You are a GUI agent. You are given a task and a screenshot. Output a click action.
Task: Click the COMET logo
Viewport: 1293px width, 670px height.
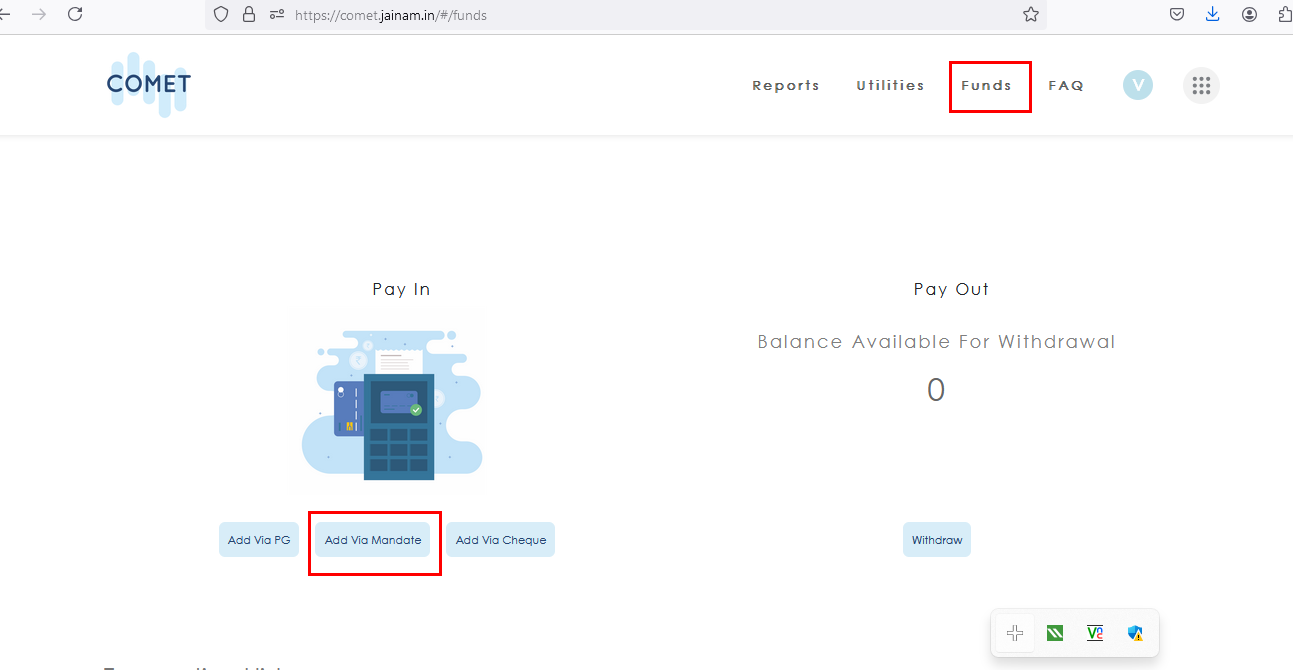point(148,85)
